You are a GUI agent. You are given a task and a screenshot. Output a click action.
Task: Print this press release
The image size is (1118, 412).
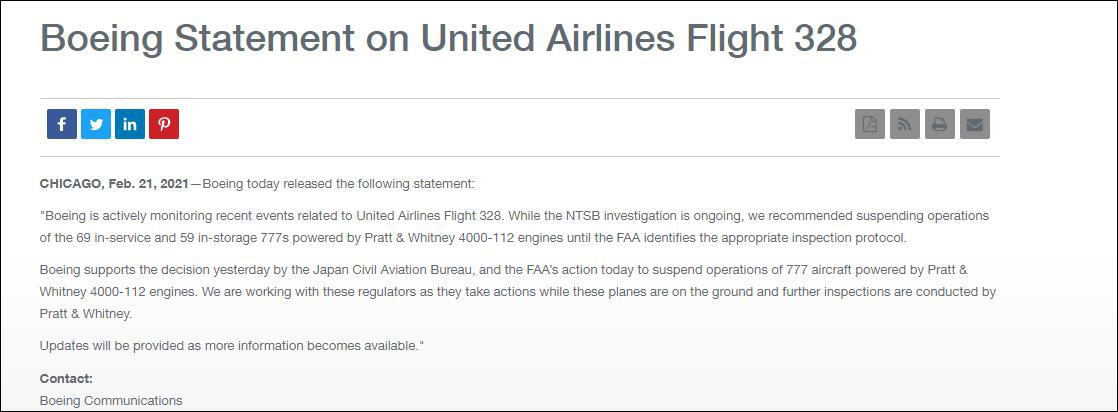click(940, 125)
